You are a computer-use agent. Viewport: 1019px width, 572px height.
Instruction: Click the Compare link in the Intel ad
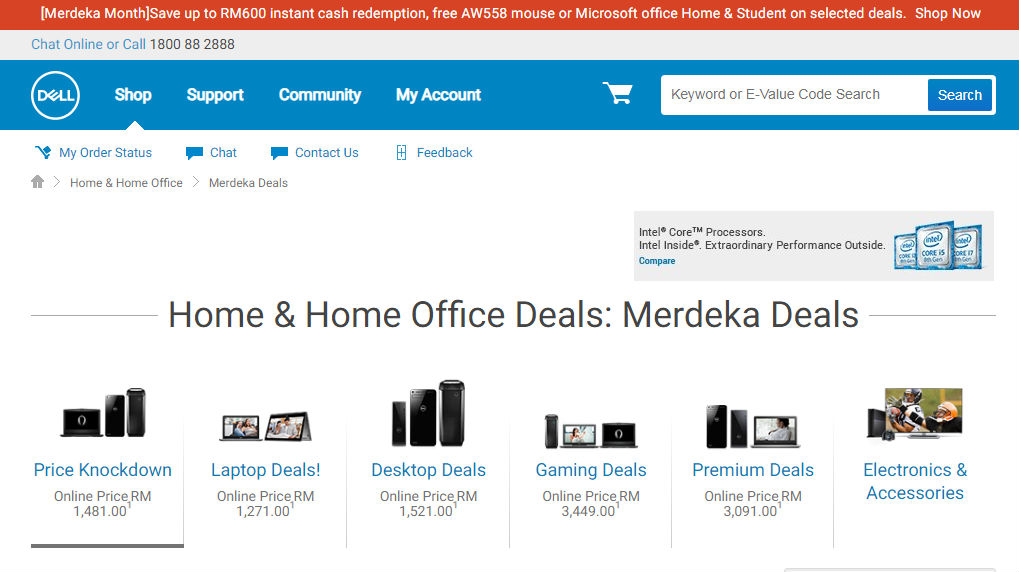pyautogui.click(x=657, y=261)
